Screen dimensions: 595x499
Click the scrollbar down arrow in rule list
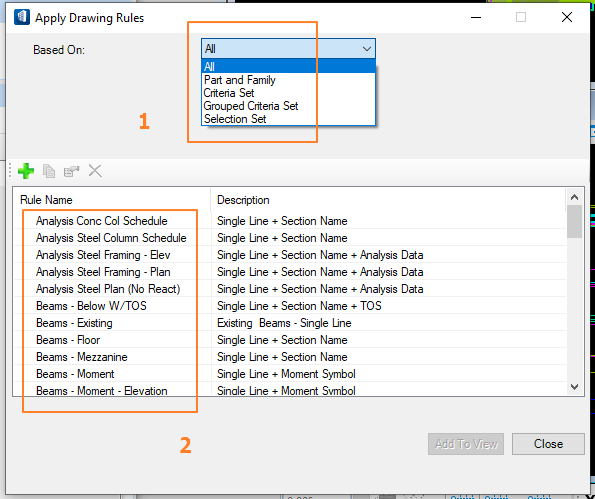click(574, 387)
